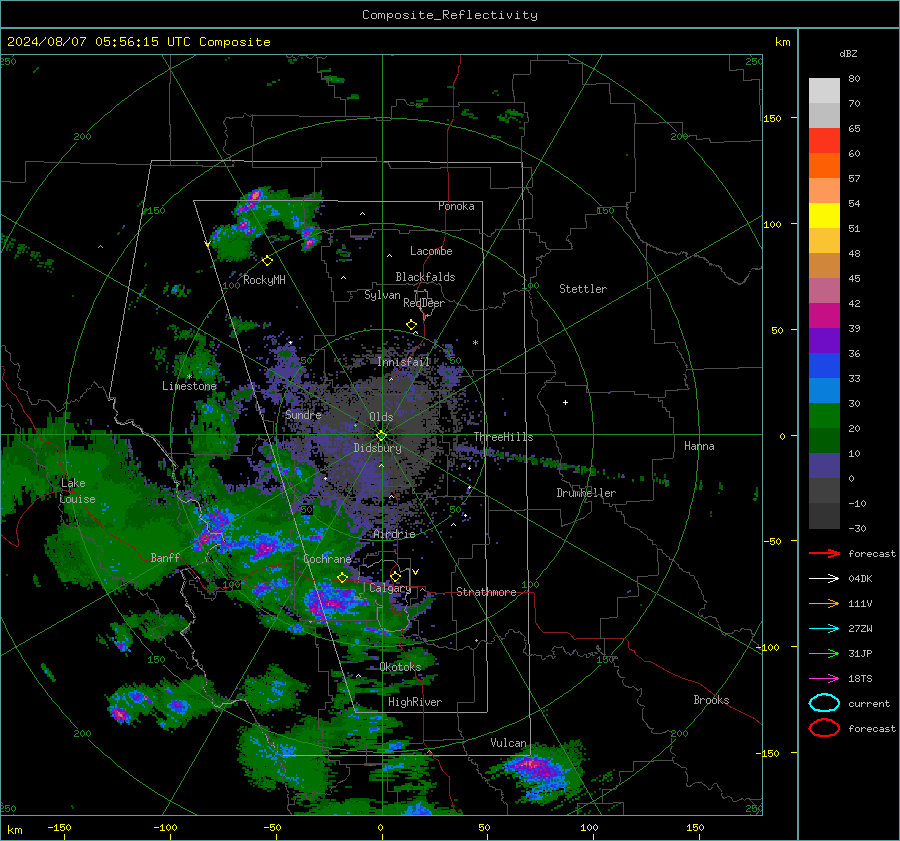
Task: Click the 65 dBZ red legend swatch
Action: click(x=824, y=140)
